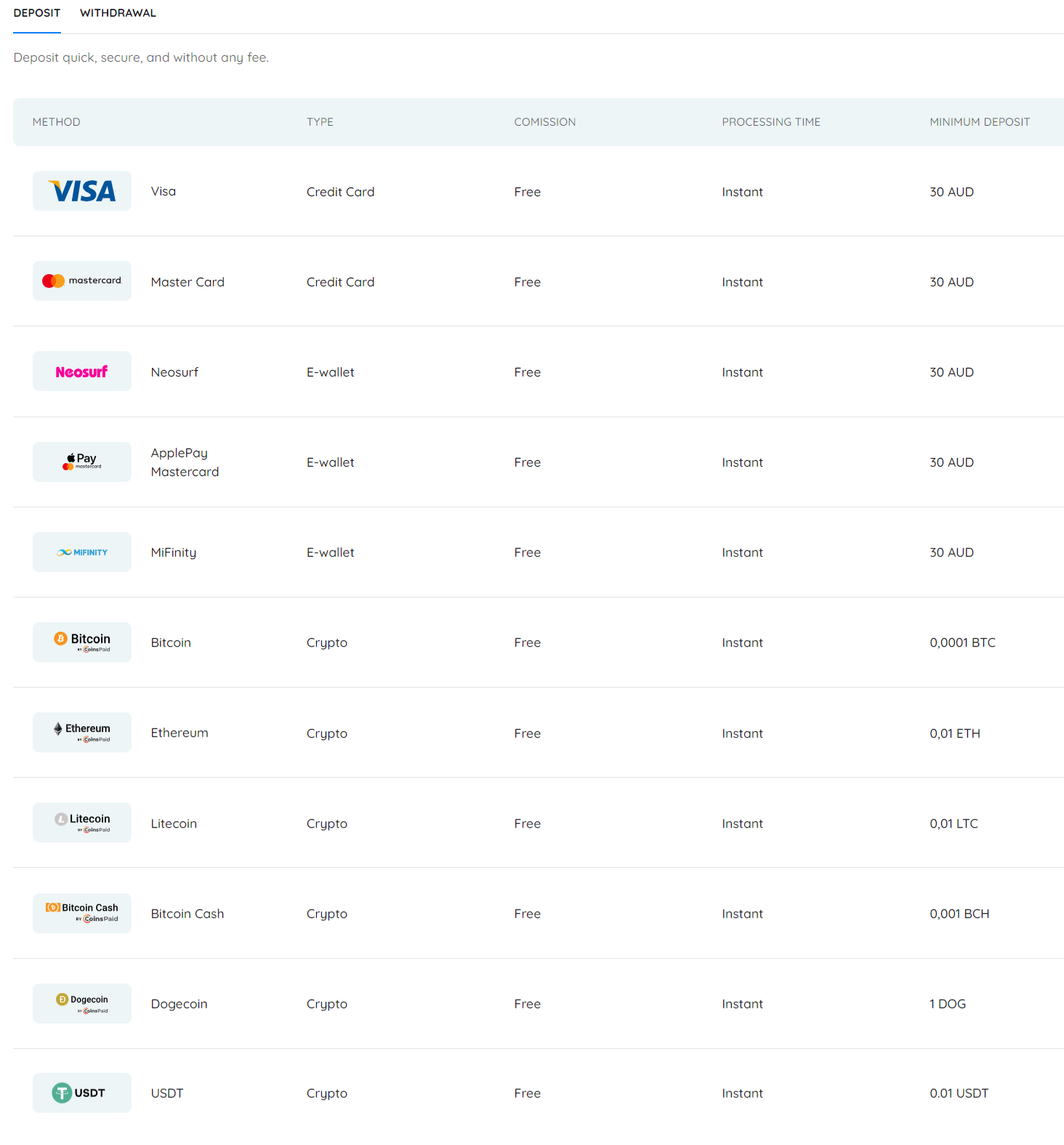Click the Ethereum CoinsPaid logo
This screenshot has width=1064, height=1145.
(82, 732)
